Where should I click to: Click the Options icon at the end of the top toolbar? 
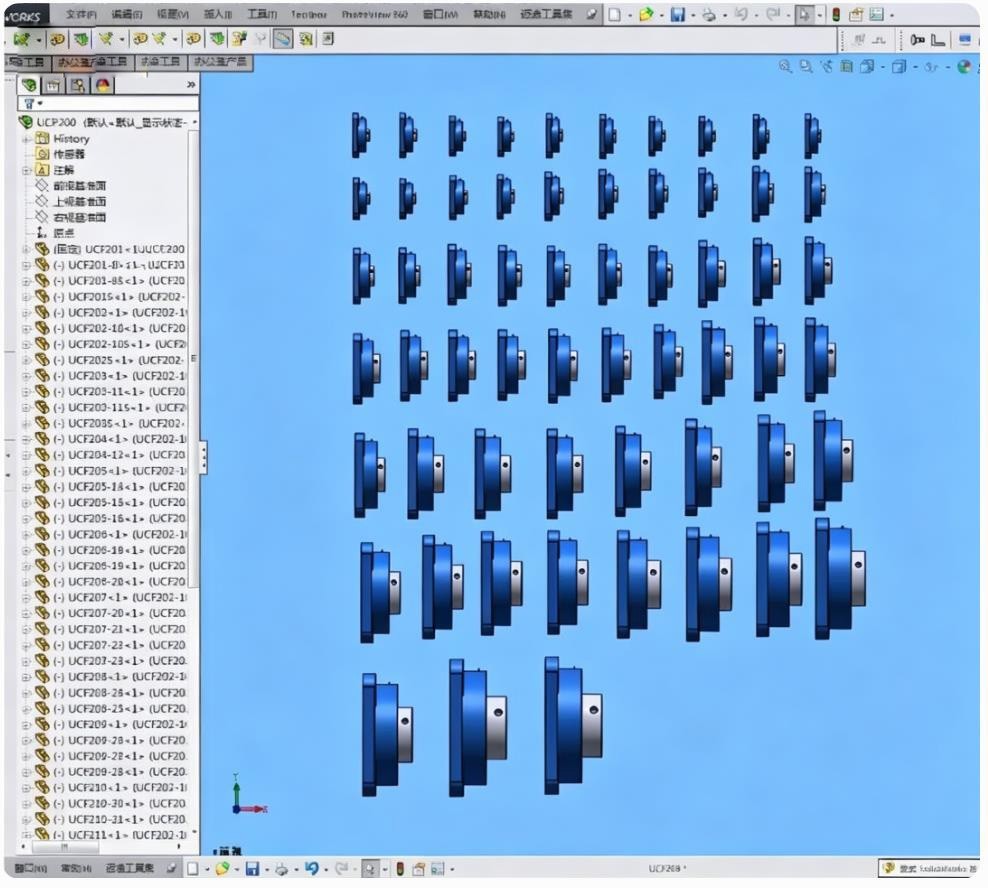pyautogui.click(x=876, y=14)
